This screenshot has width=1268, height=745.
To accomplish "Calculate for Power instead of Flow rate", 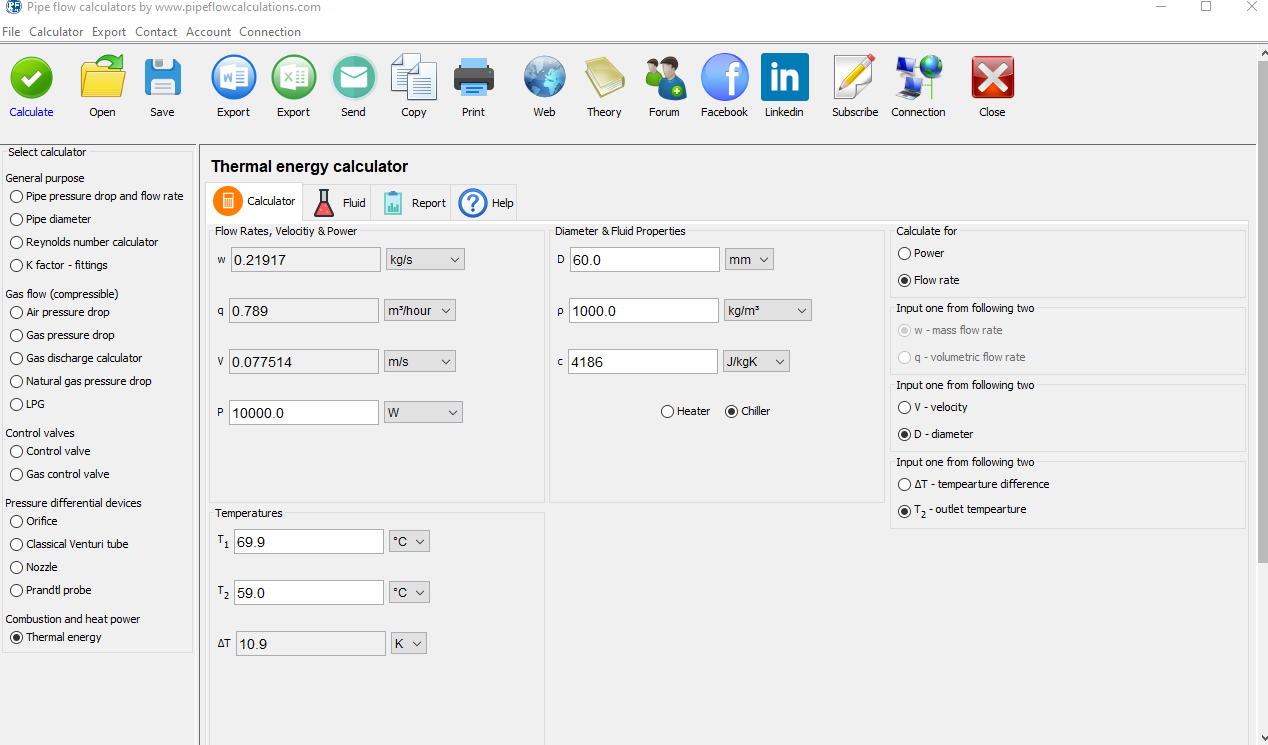I will pyautogui.click(x=902, y=253).
